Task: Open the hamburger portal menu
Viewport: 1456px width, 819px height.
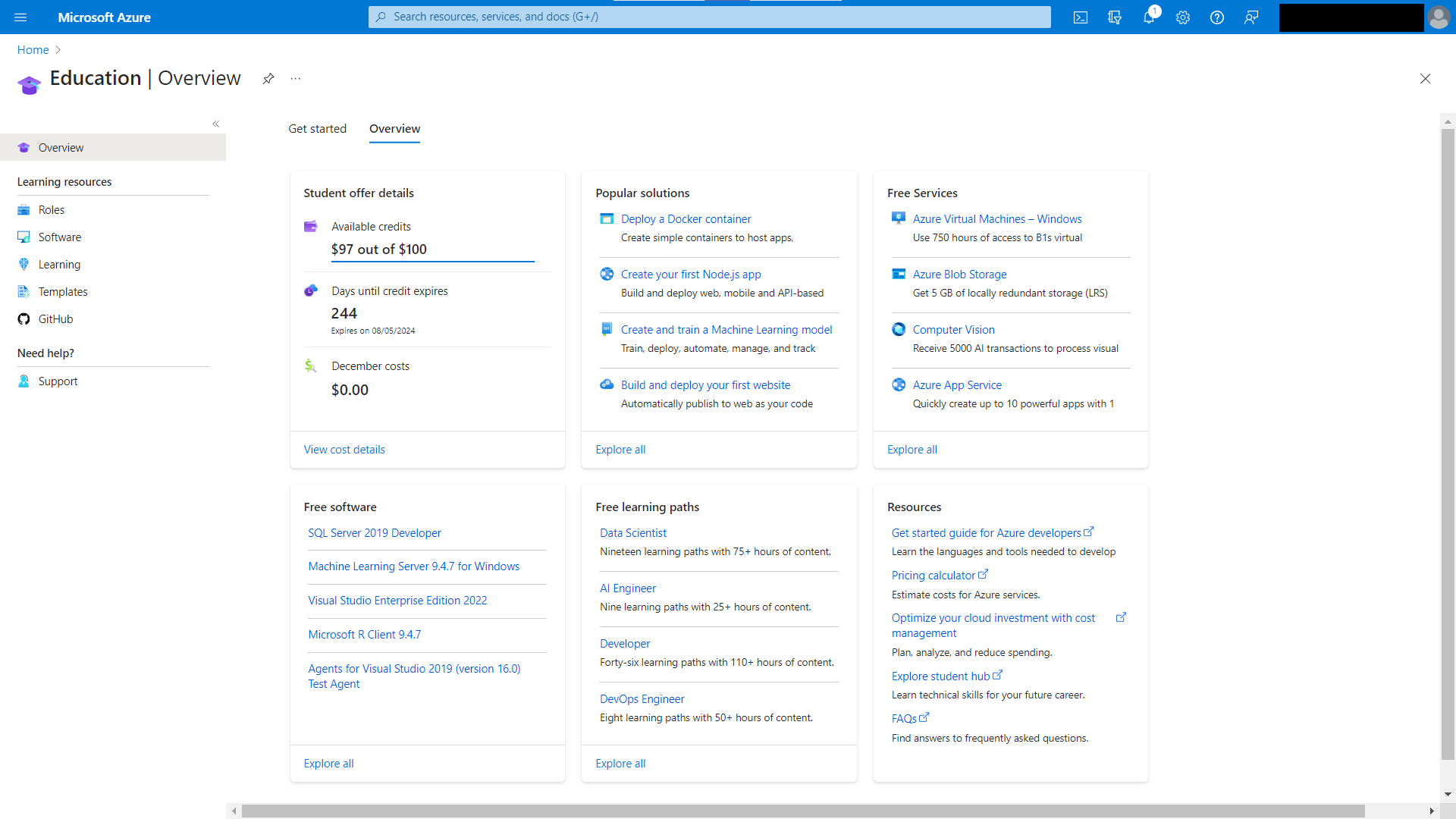Action: point(20,17)
